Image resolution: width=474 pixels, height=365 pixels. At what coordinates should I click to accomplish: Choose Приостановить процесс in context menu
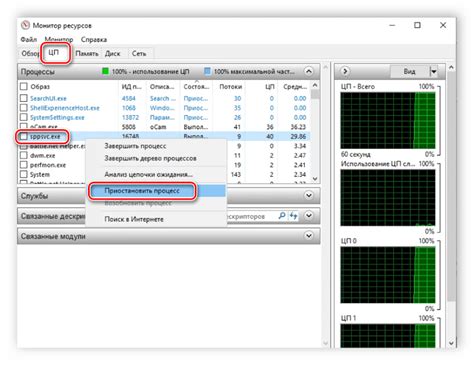pyautogui.click(x=142, y=191)
